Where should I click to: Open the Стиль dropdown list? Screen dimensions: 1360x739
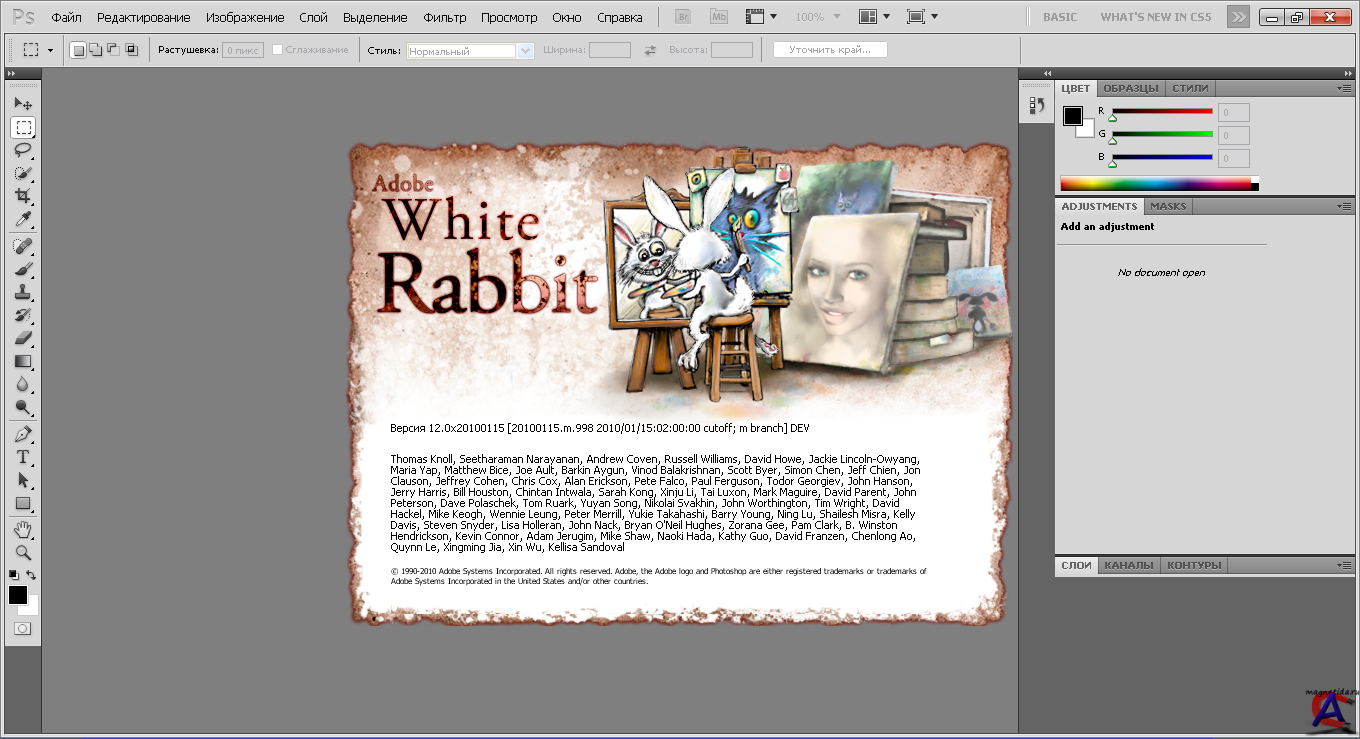pyautogui.click(x=525, y=51)
